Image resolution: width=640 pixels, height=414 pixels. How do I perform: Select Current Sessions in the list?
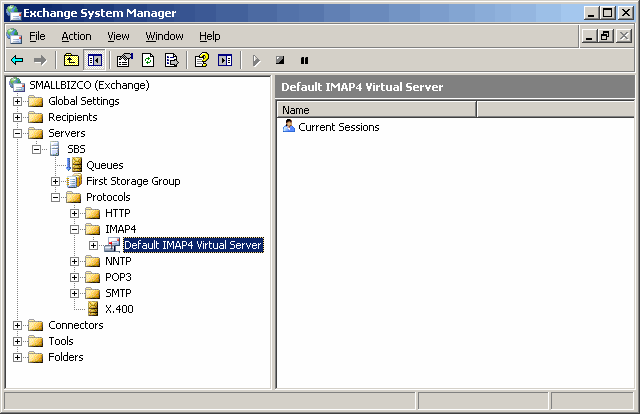(x=339, y=127)
